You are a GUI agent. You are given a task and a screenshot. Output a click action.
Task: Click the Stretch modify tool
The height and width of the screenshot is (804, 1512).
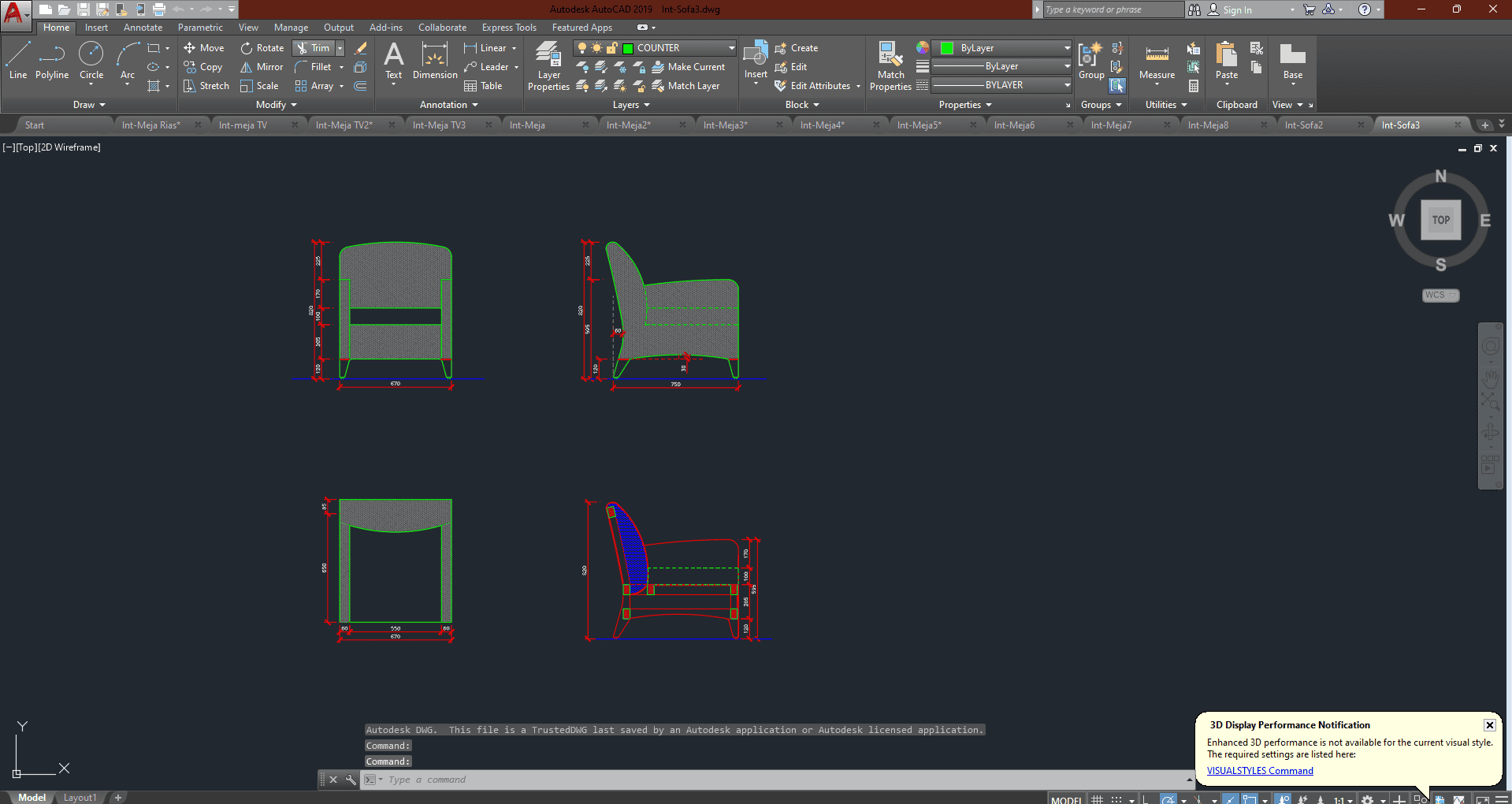206,86
